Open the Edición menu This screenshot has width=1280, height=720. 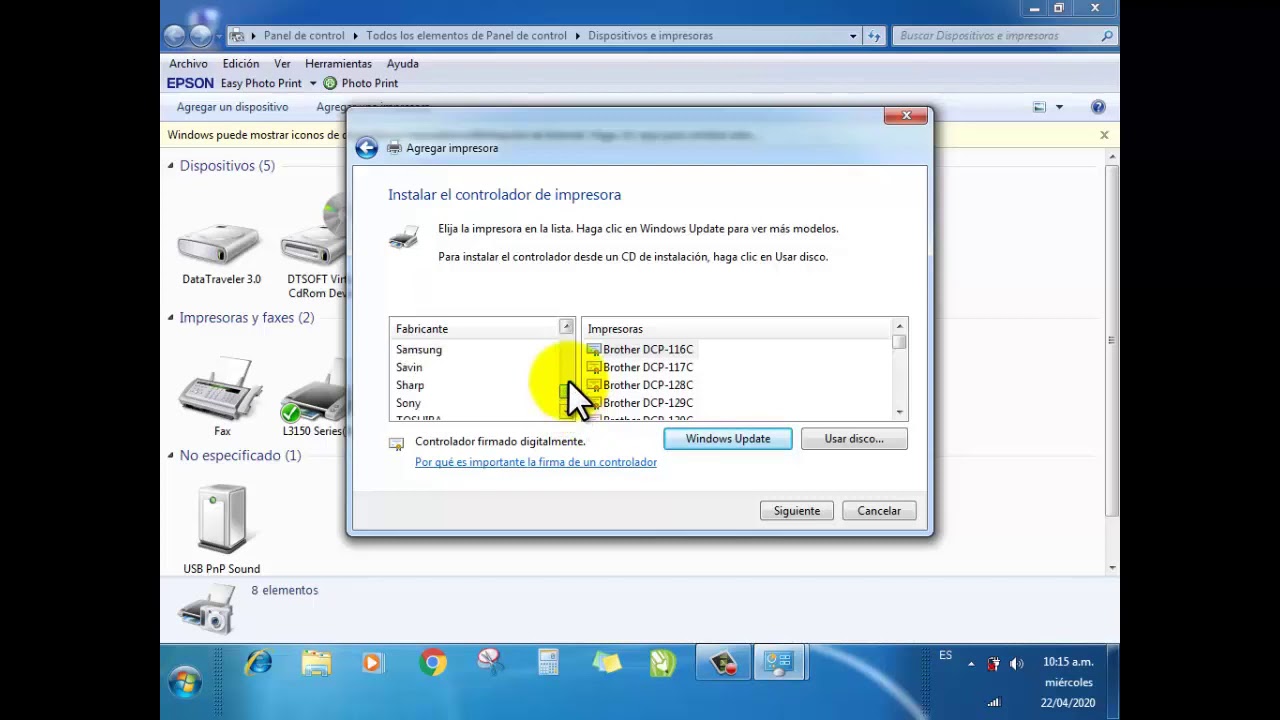pyautogui.click(x=241, y=64)
